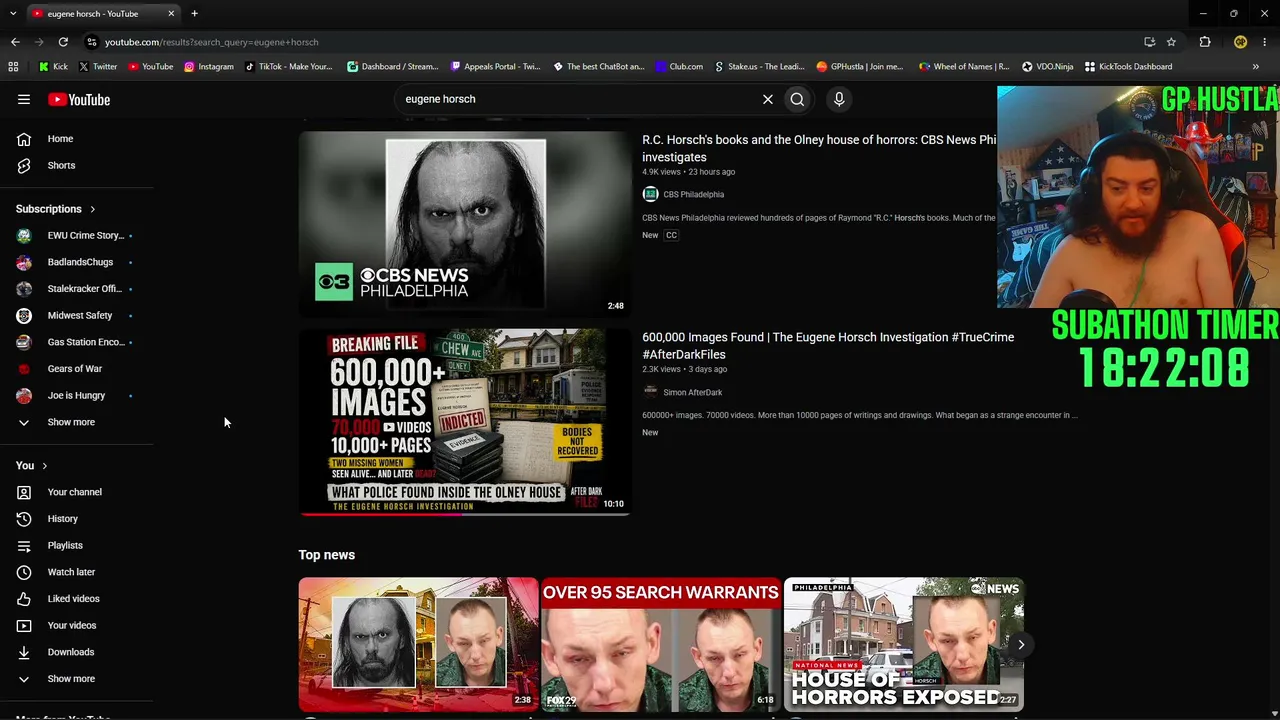
Task: Open the apps grid in bookmarks bar
Action: (13, 67)
